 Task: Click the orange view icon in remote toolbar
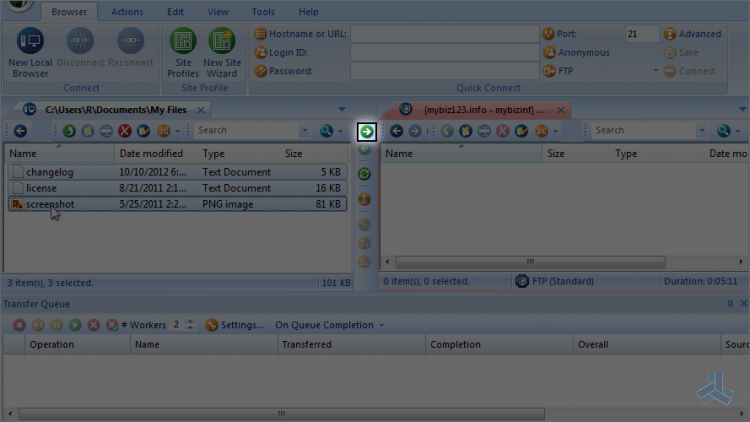pos(541,131)
